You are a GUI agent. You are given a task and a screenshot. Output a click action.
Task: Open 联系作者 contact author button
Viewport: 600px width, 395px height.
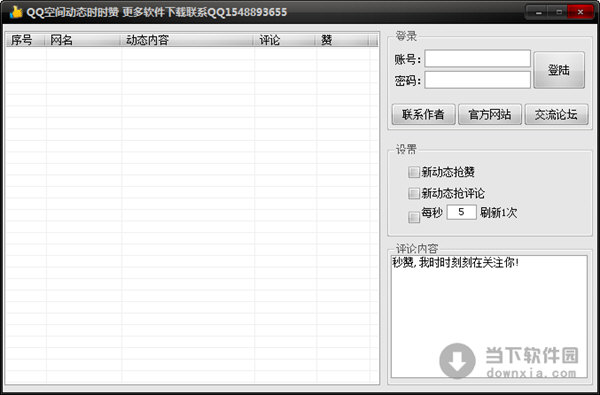pos(423,114)
